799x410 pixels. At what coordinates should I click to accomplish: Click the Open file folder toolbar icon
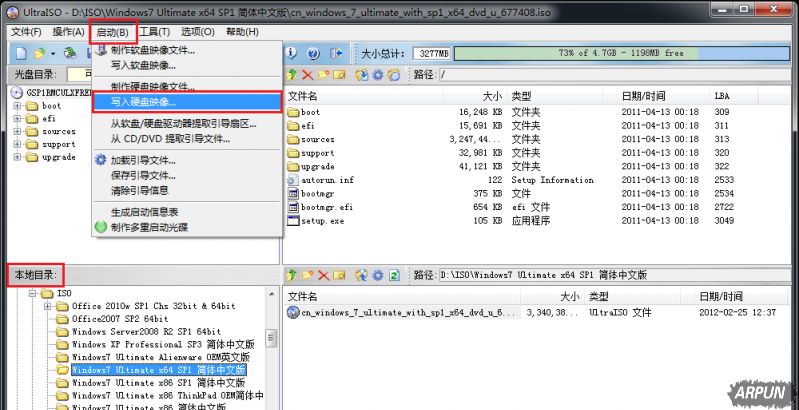coord(40,53)
